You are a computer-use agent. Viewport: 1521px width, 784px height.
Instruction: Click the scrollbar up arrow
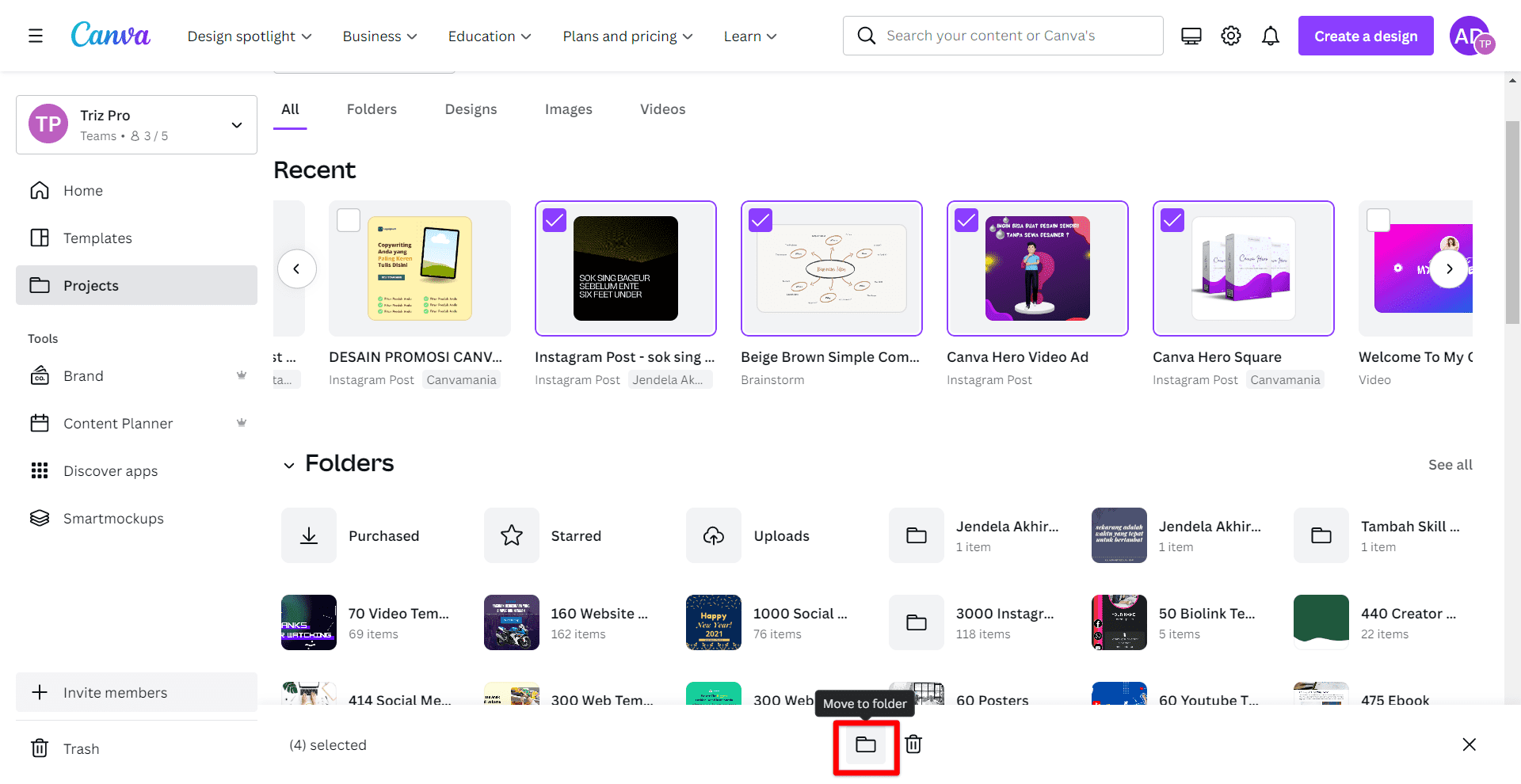[x=1512, y=80]
